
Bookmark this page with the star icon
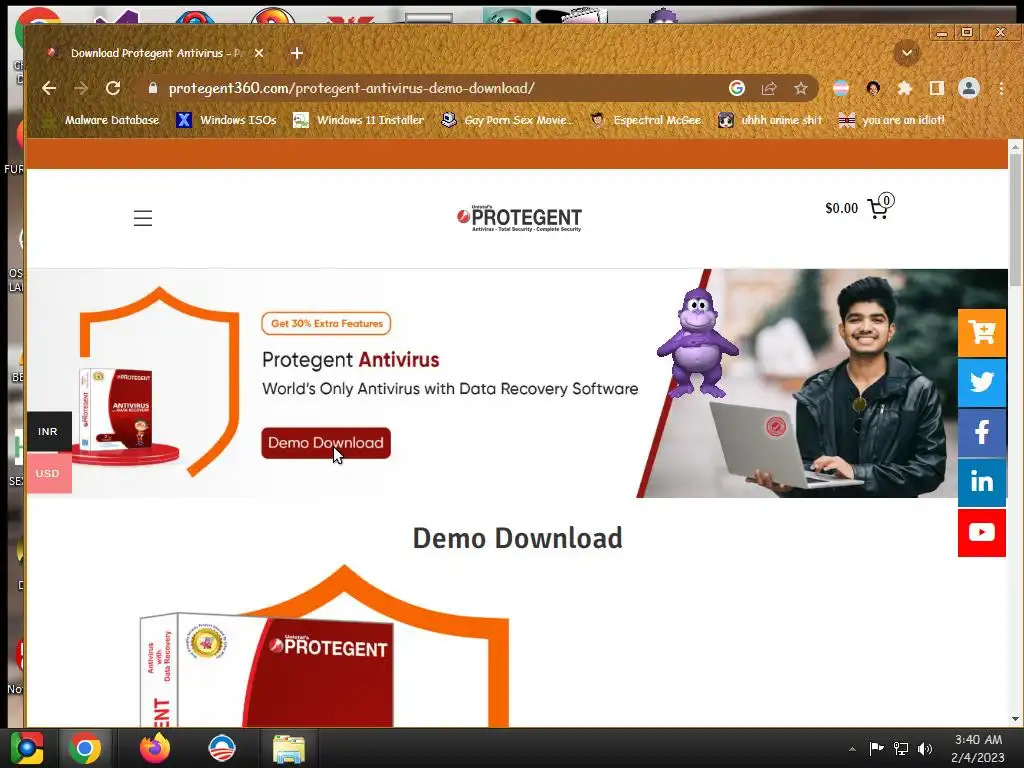[x=801, y=88]
